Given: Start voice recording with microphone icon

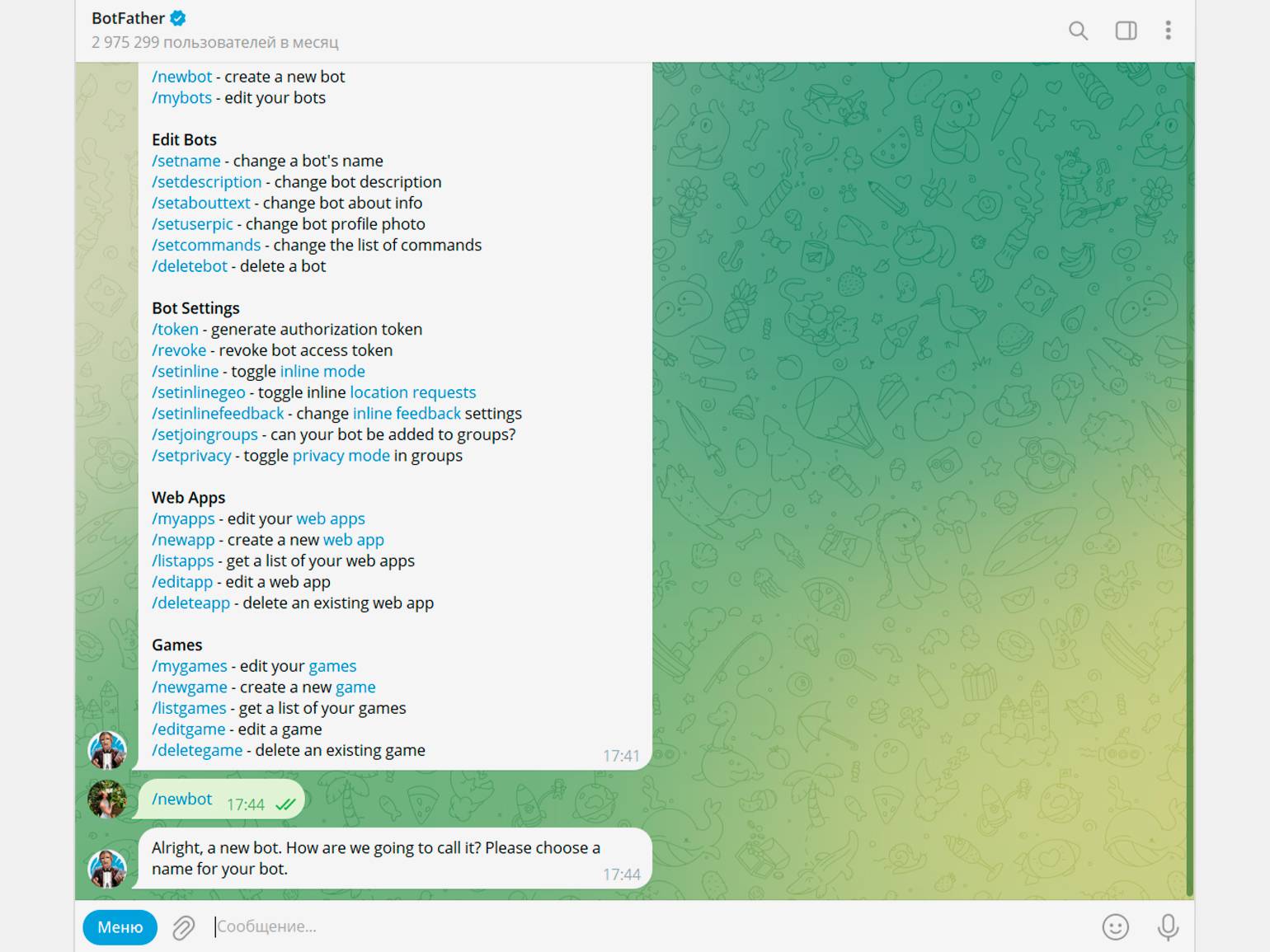Looking at the screenshot, I should click(x=1168, y=926).
